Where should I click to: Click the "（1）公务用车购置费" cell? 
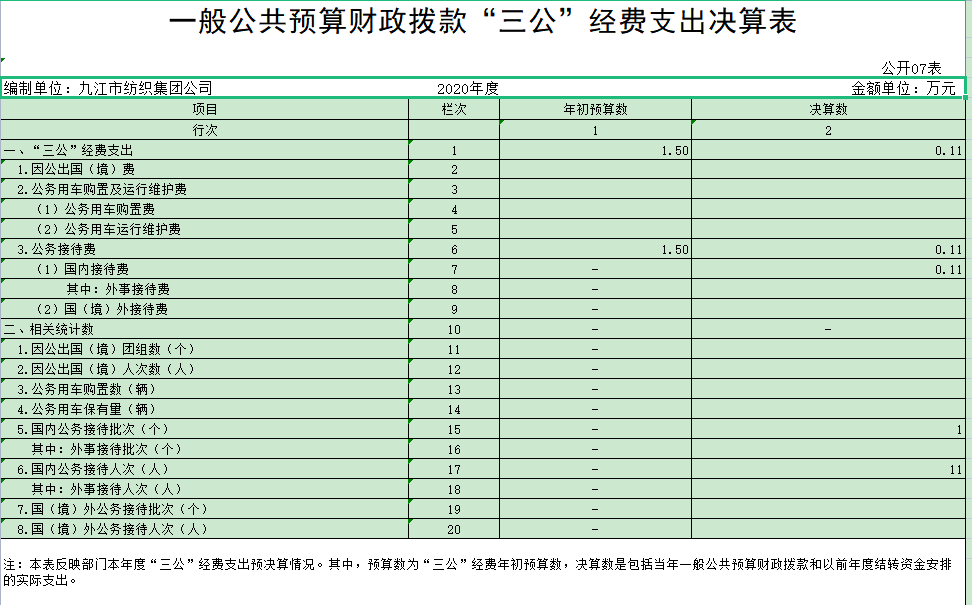[x=94, y=210]
